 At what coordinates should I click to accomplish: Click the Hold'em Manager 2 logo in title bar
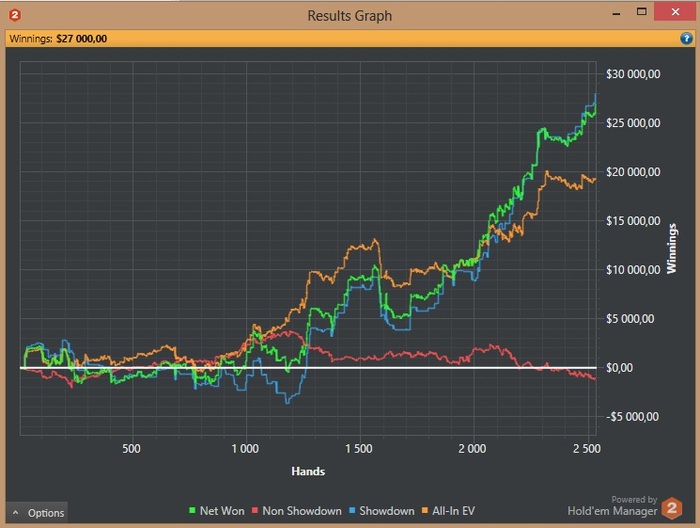[x=14, y=15]
